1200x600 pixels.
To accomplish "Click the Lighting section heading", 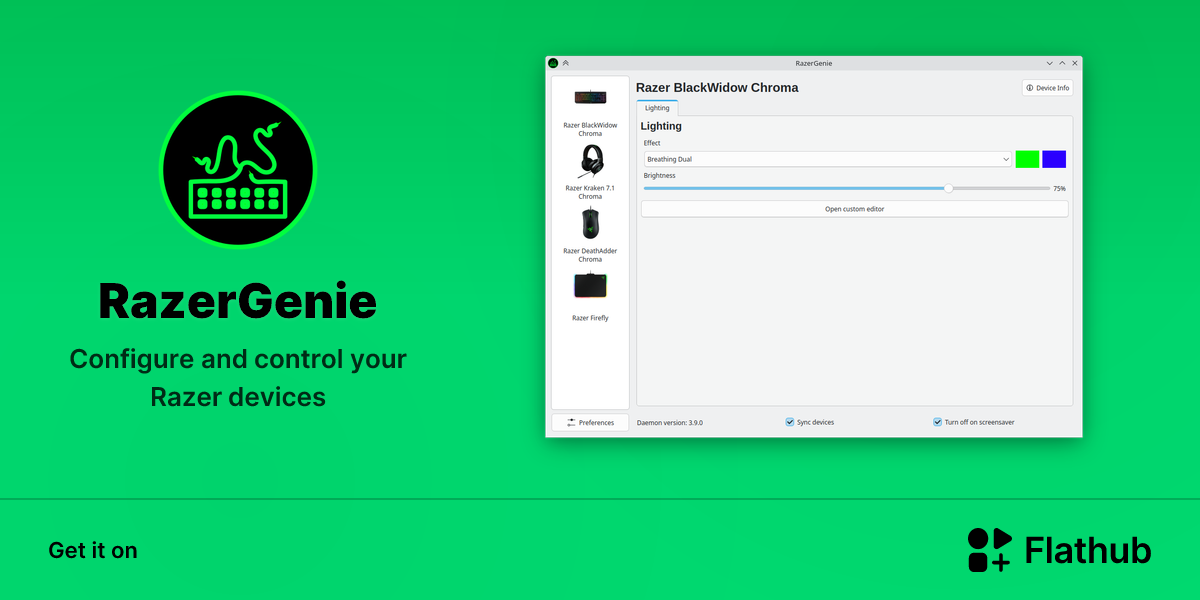I will pyautogui.click(x=661, y=126).
